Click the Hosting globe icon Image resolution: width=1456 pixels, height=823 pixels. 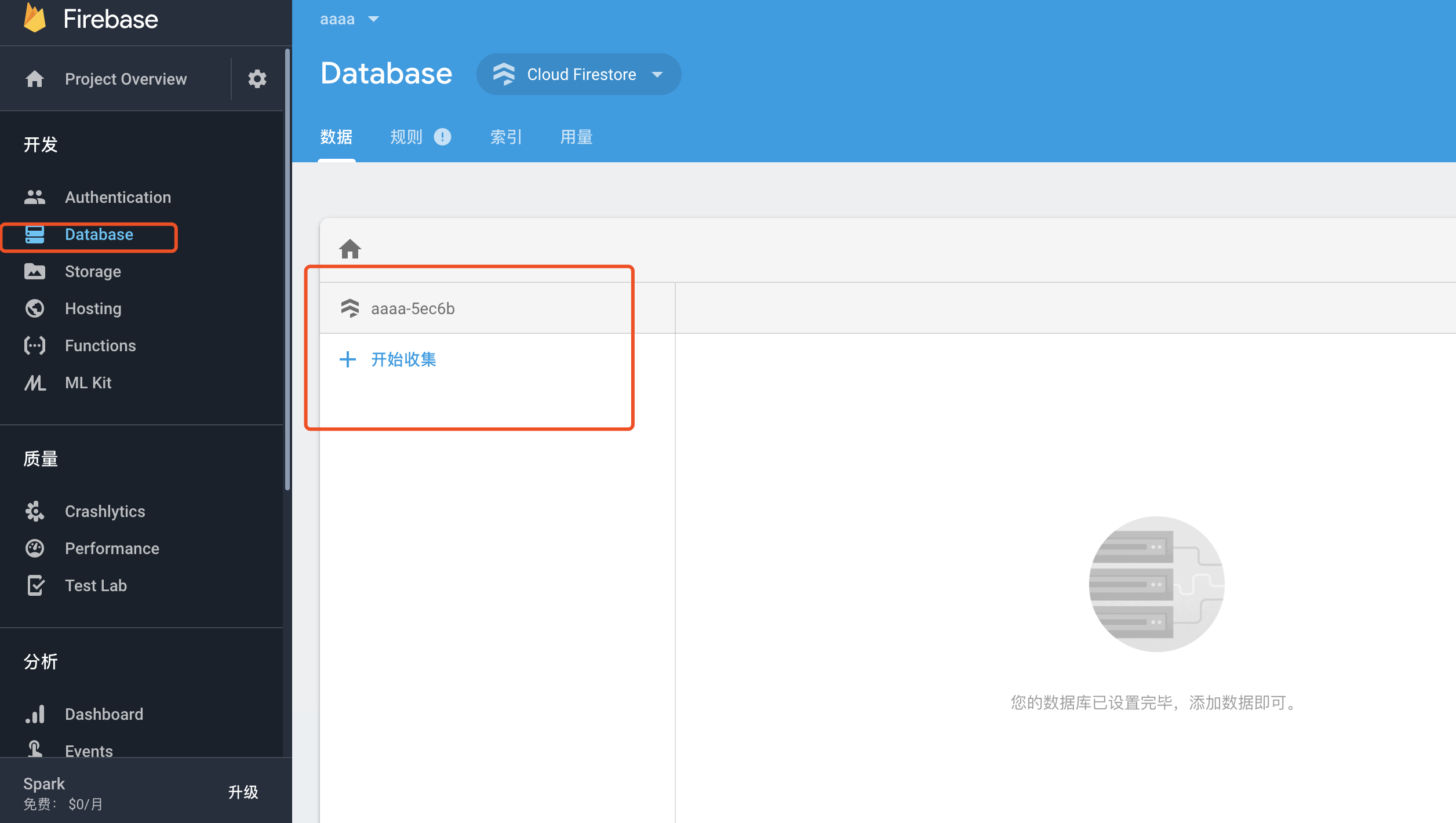coord(35,308)
